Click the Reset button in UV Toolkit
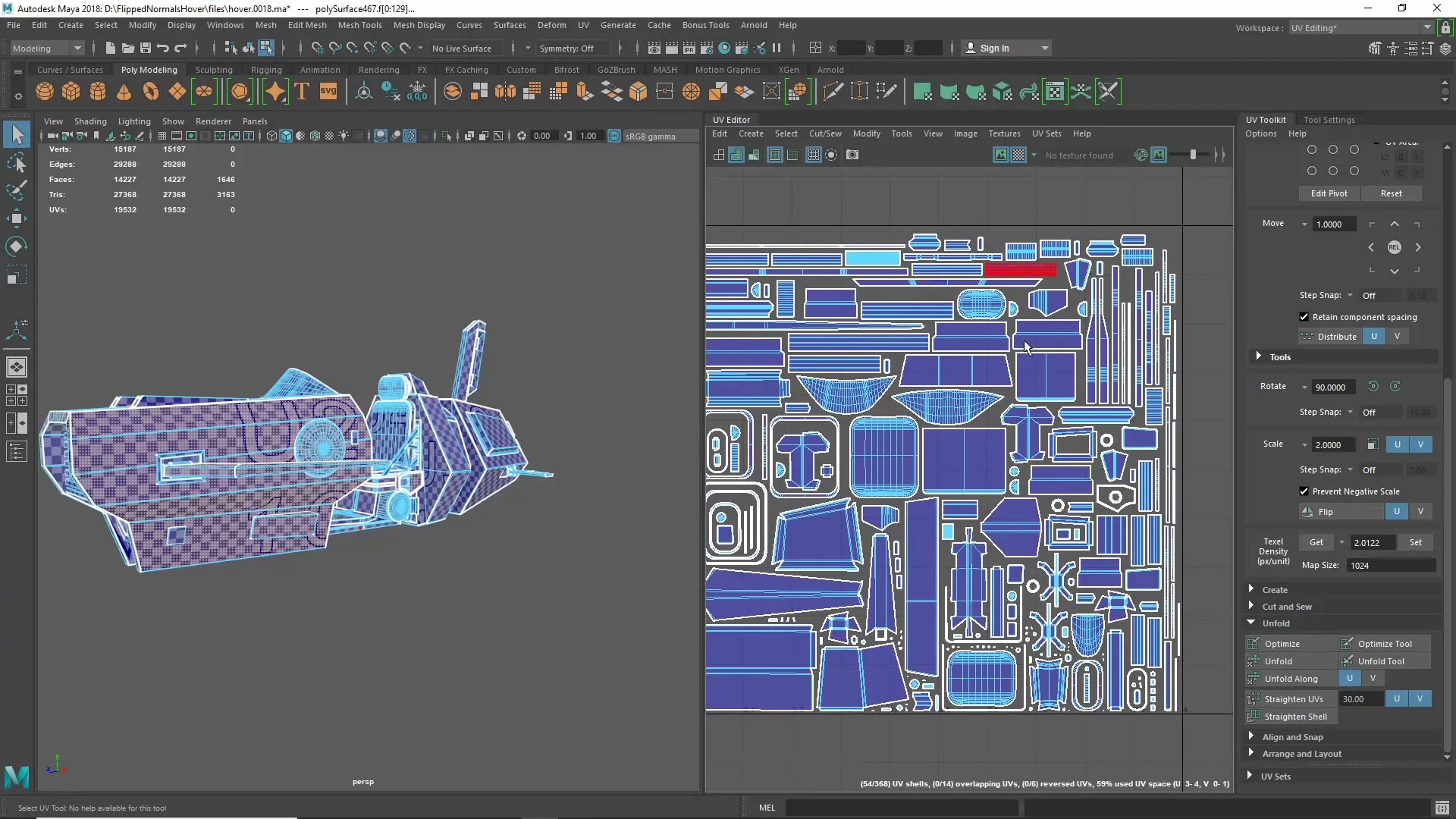The image size is (1456, 819). pyautogui.click(x=1392, y=193)
